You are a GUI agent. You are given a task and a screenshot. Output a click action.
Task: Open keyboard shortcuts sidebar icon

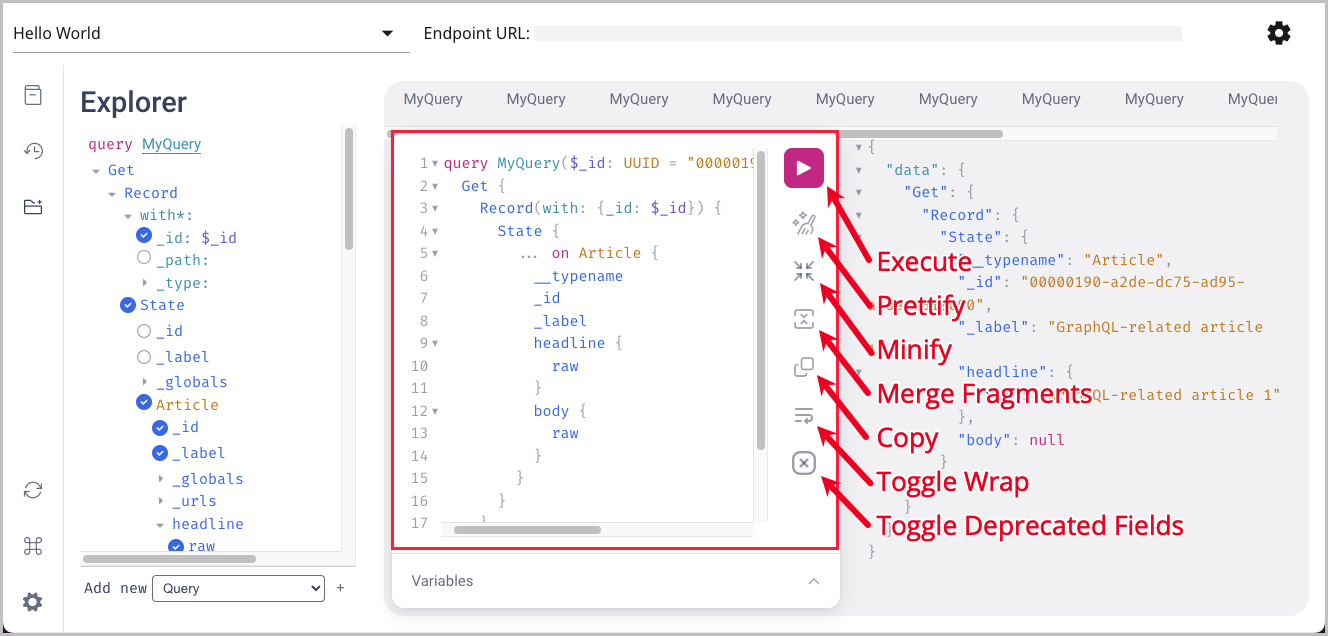pyautogui.click(x=33, y=546)
